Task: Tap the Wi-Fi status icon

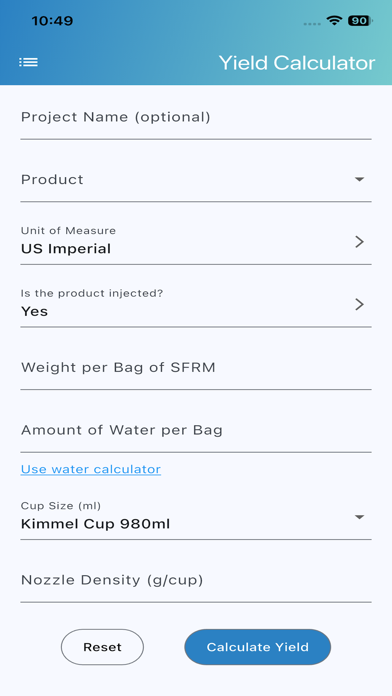Action: pos(333,20)
